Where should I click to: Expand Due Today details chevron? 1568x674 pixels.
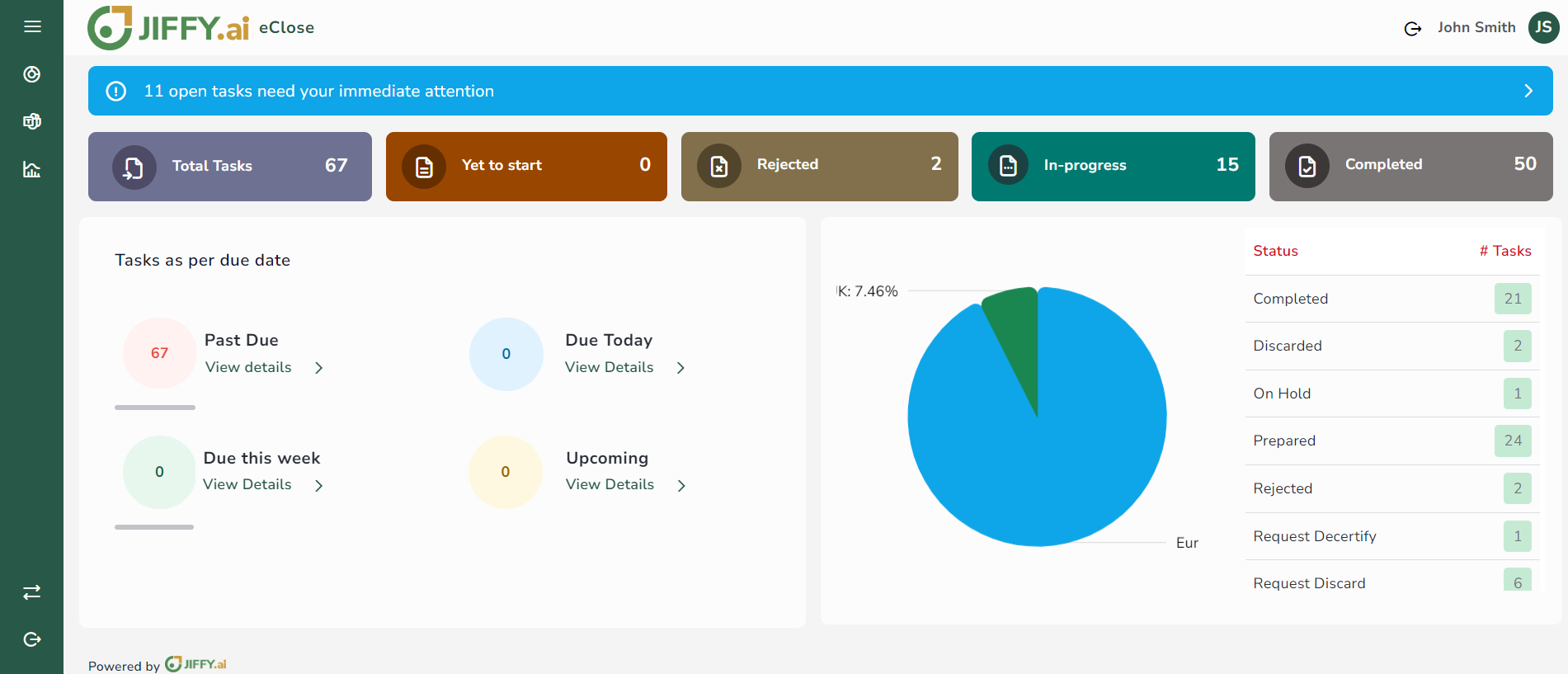680,368
